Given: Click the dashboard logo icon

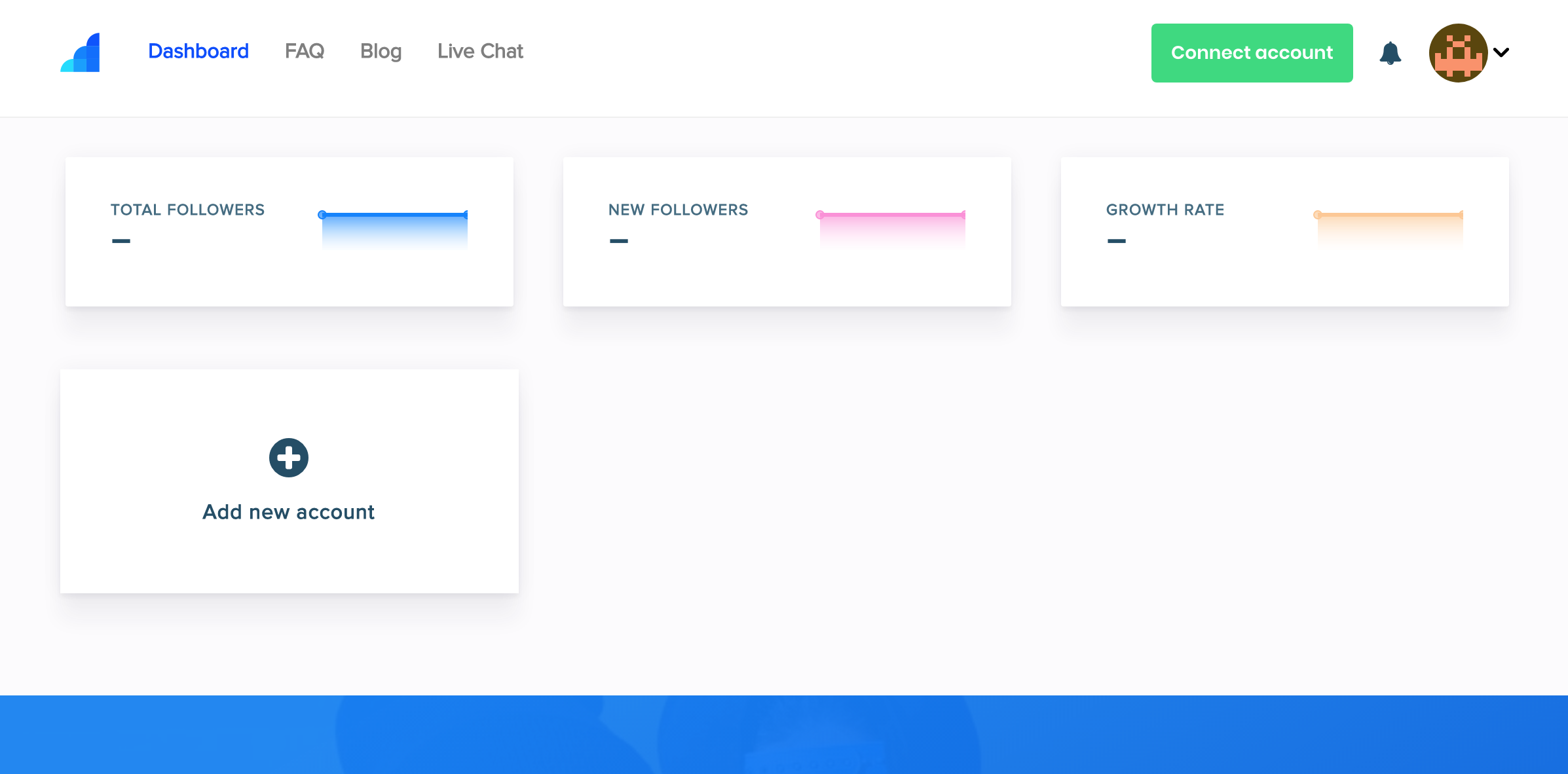Looking at the screenshot, I should pyautogui.click(x=80, y=52).
